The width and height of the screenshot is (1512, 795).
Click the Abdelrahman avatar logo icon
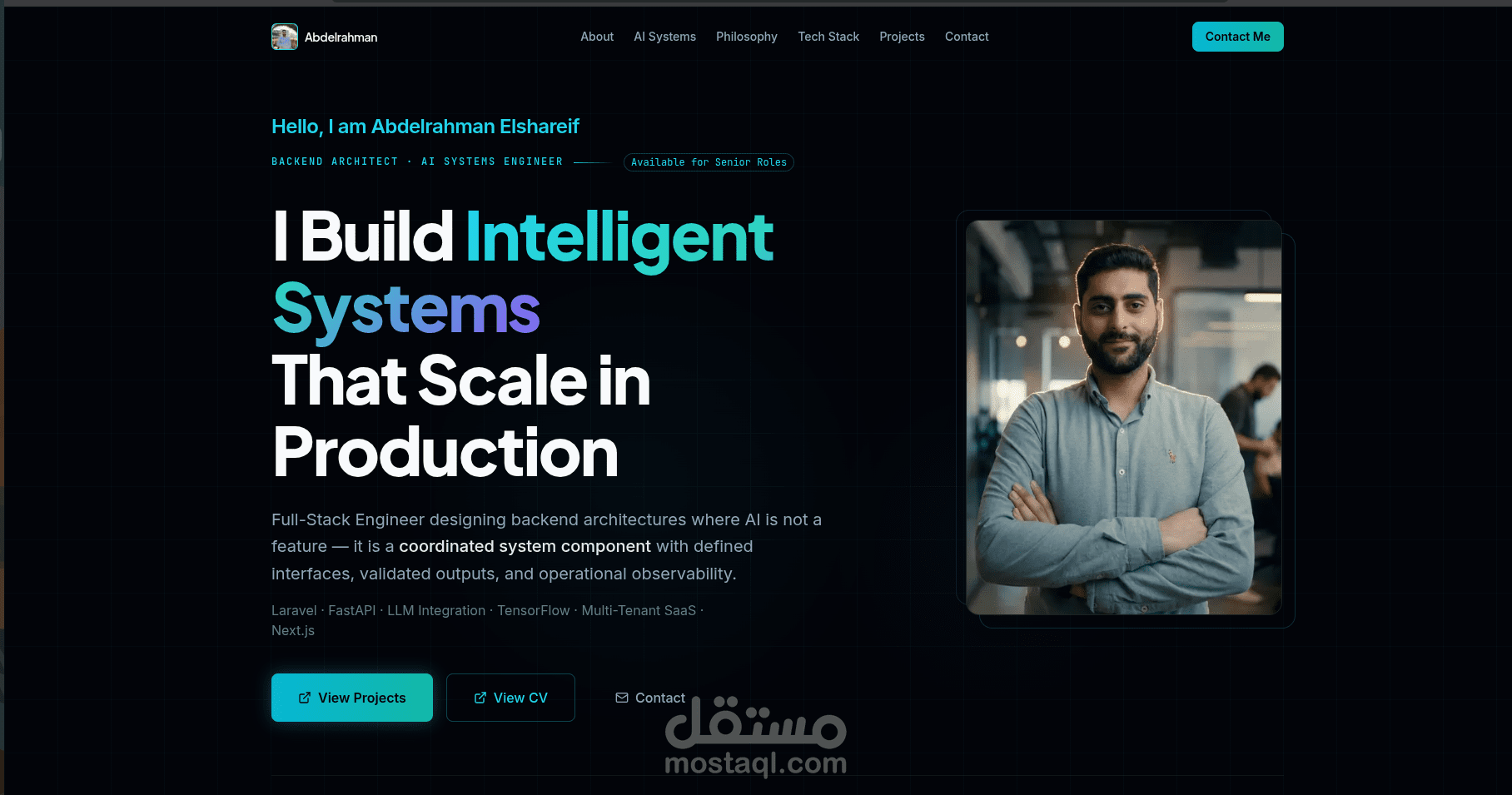coord(285,37)
